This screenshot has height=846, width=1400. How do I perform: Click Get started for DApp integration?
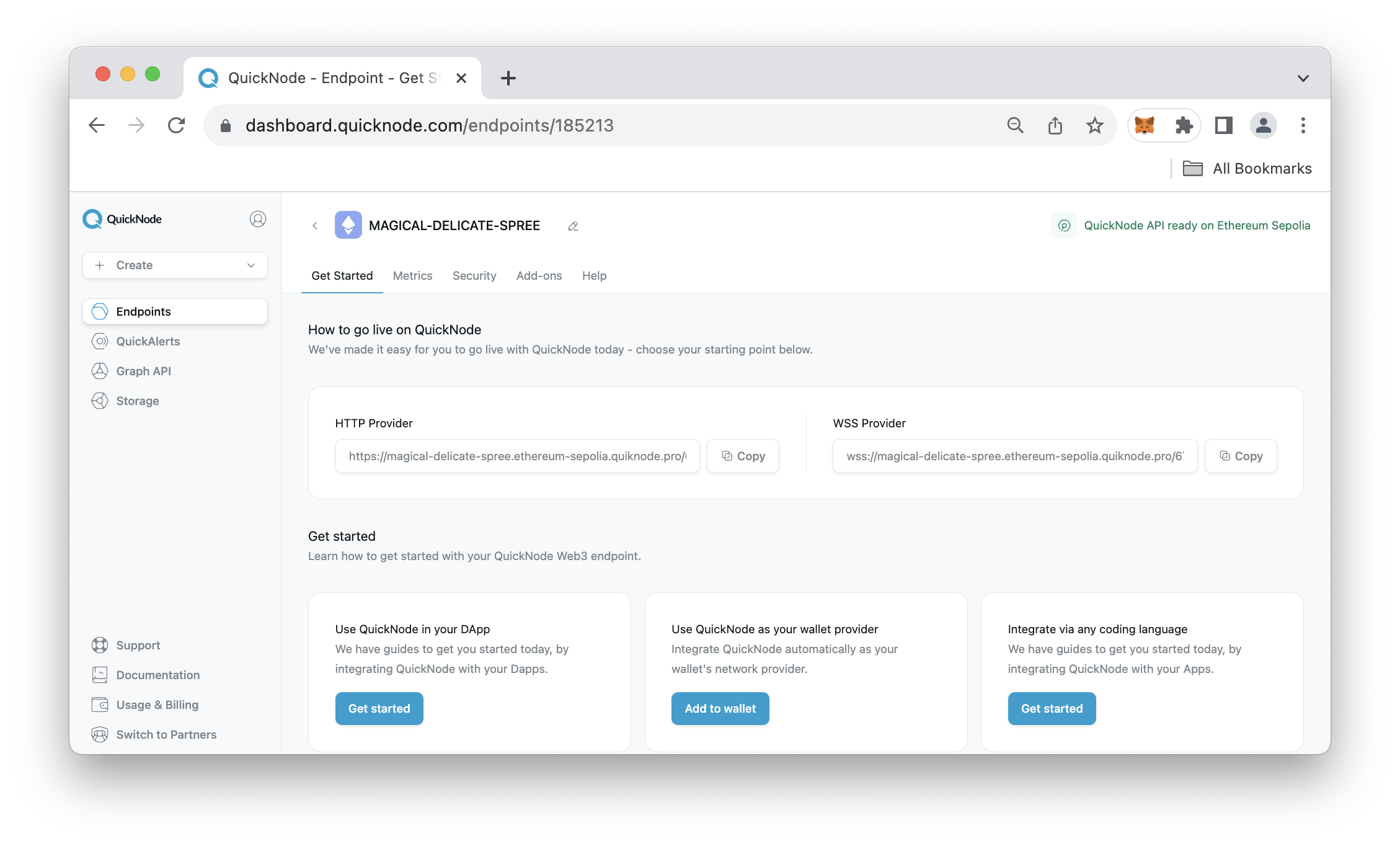[x=379, y=708]
